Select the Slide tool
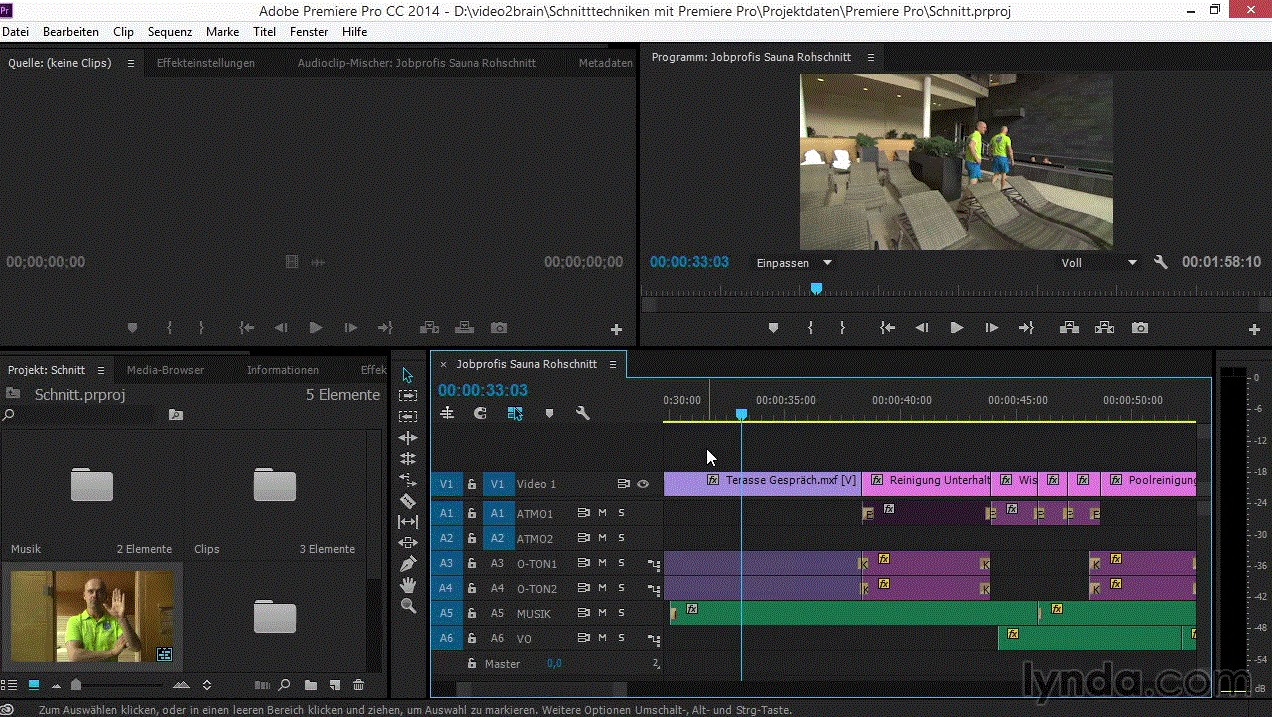This screenshot has height=717, width=1272. 408,543
